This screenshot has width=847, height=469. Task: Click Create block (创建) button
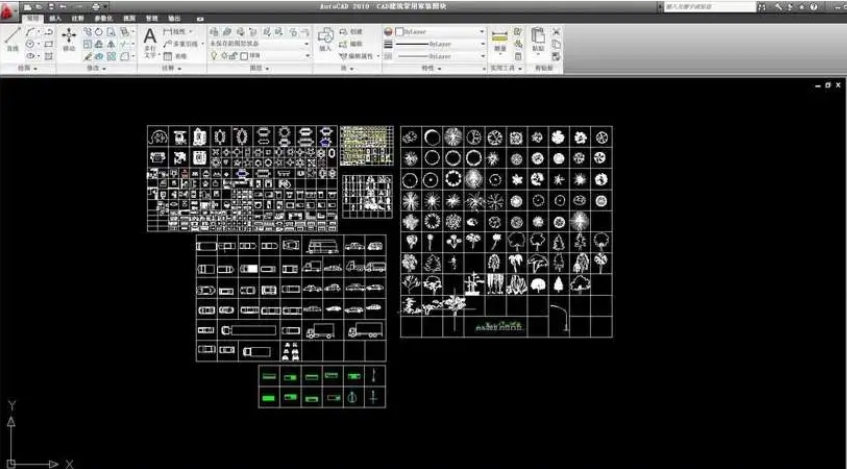(351, 32)
